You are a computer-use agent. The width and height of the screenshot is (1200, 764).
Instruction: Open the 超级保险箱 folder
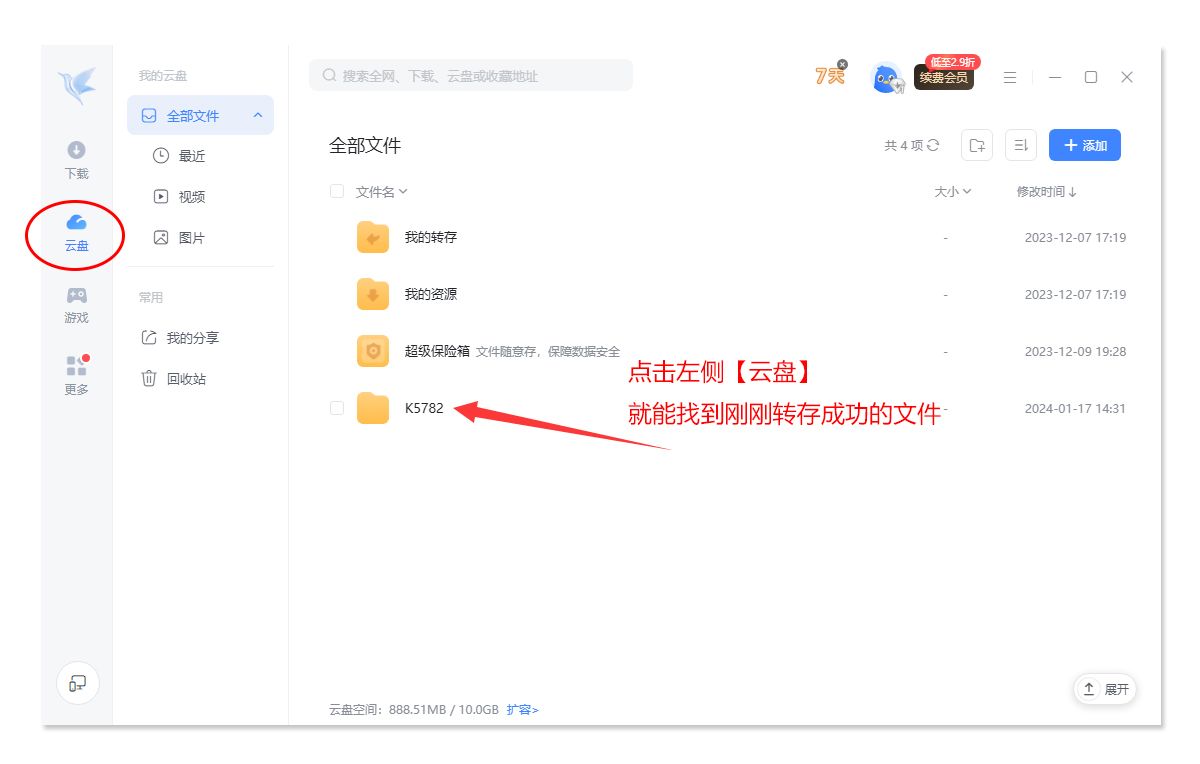pyautogui.click(x=436, y=351)
